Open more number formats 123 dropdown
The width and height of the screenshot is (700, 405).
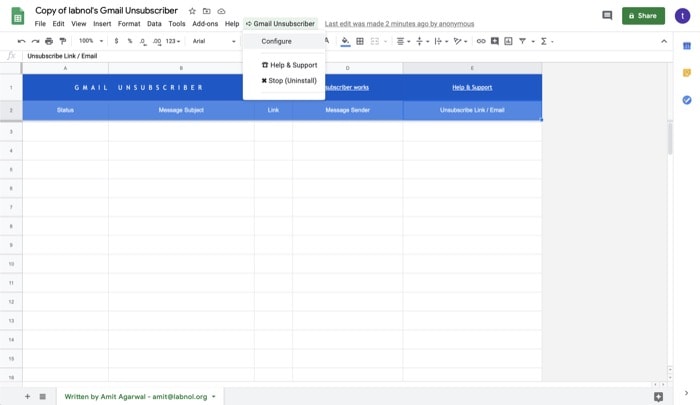point(173,41)
